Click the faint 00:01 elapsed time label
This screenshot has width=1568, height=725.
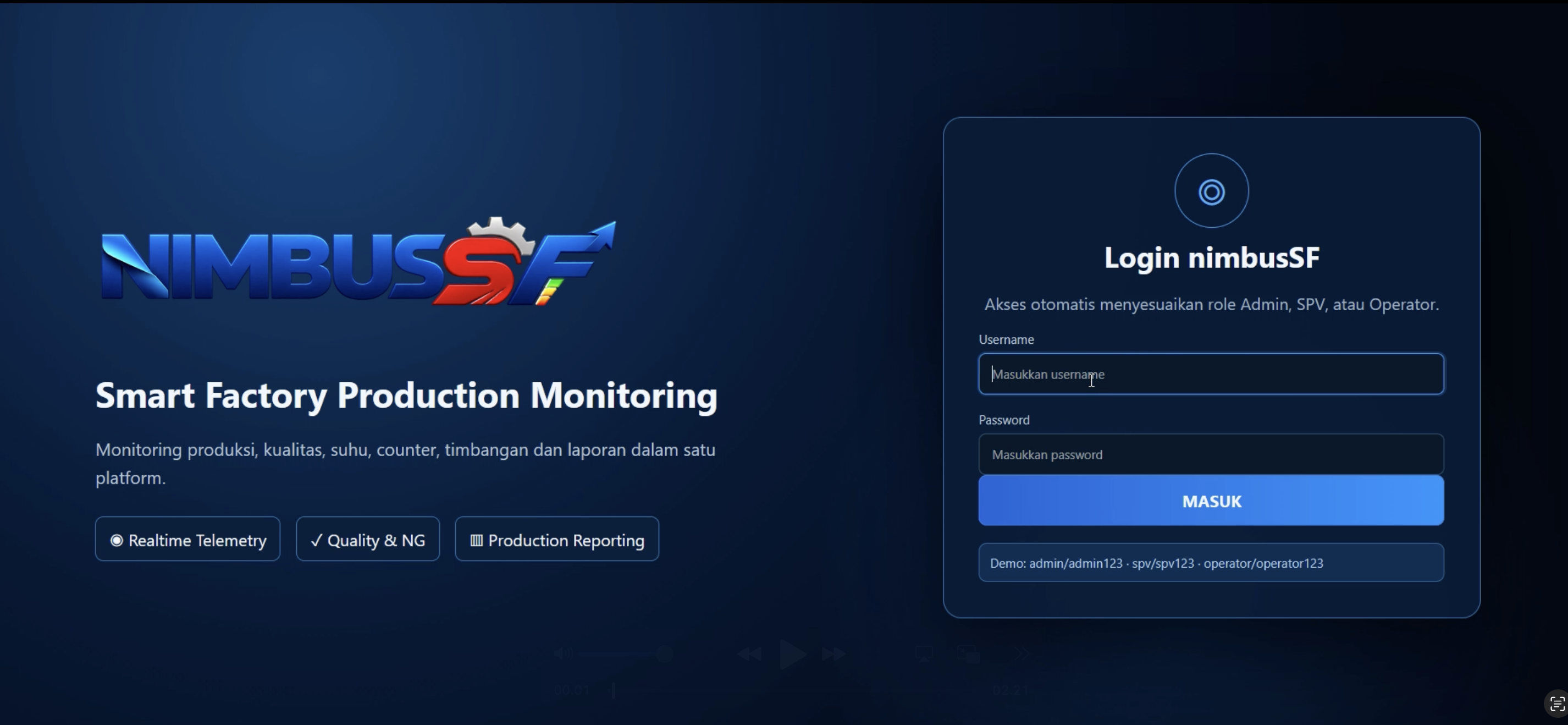point(572,690)
